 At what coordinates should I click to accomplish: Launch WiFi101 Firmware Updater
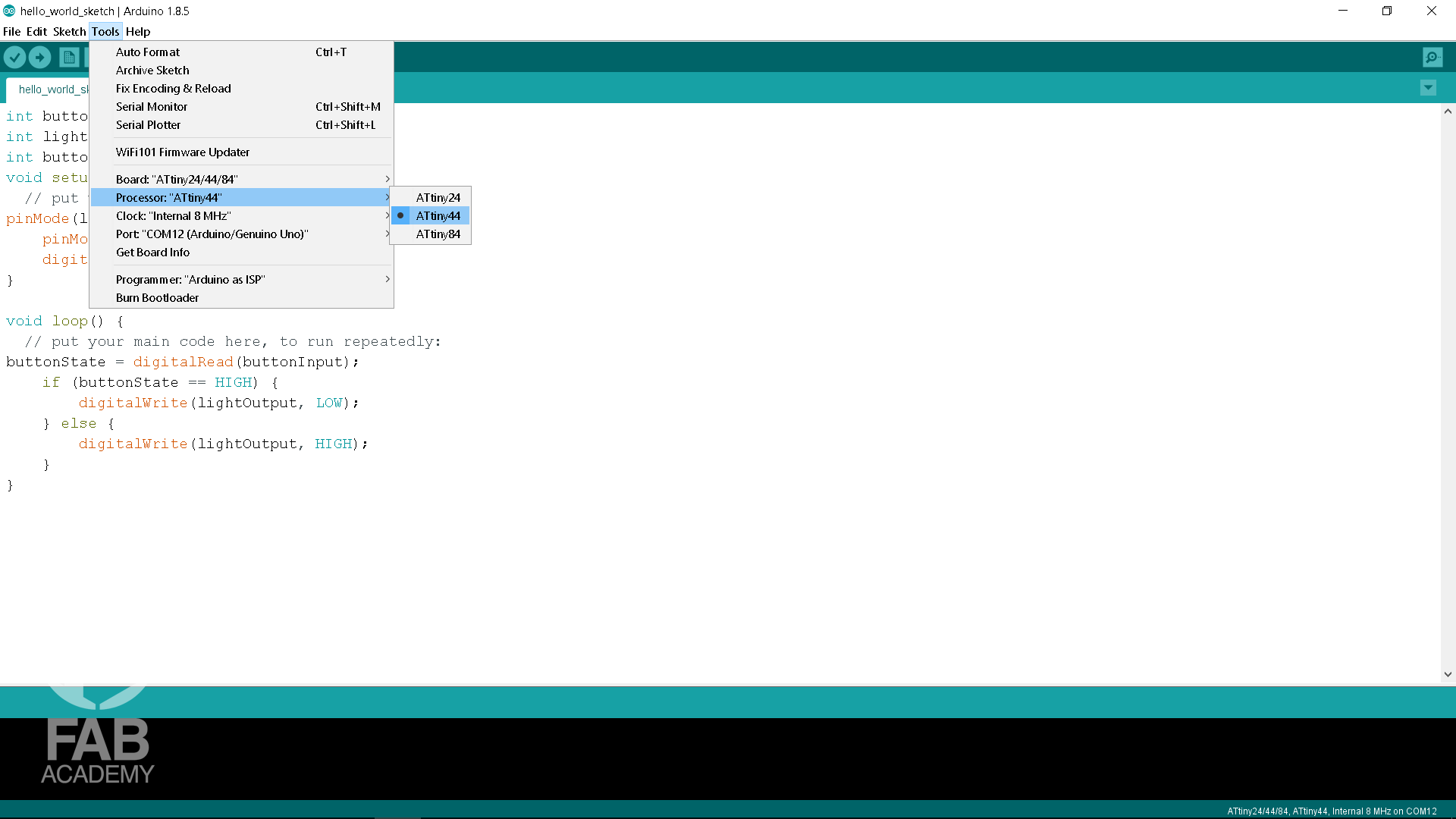tap(241, 152)
